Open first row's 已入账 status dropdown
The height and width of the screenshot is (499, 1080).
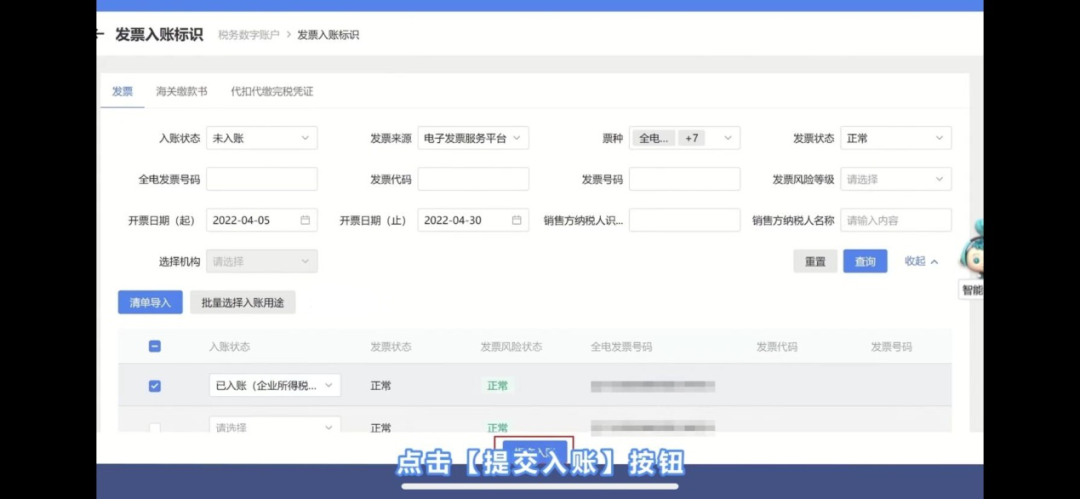(274, 386)
